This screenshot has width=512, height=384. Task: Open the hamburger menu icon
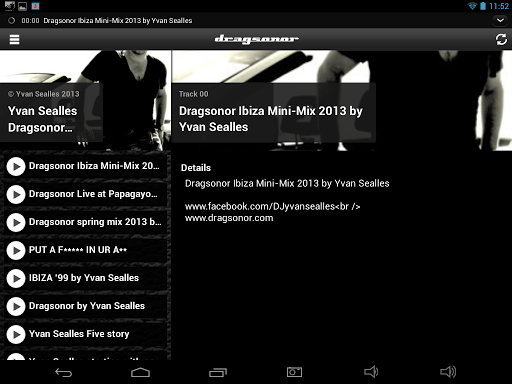click(x=14, y=39)
